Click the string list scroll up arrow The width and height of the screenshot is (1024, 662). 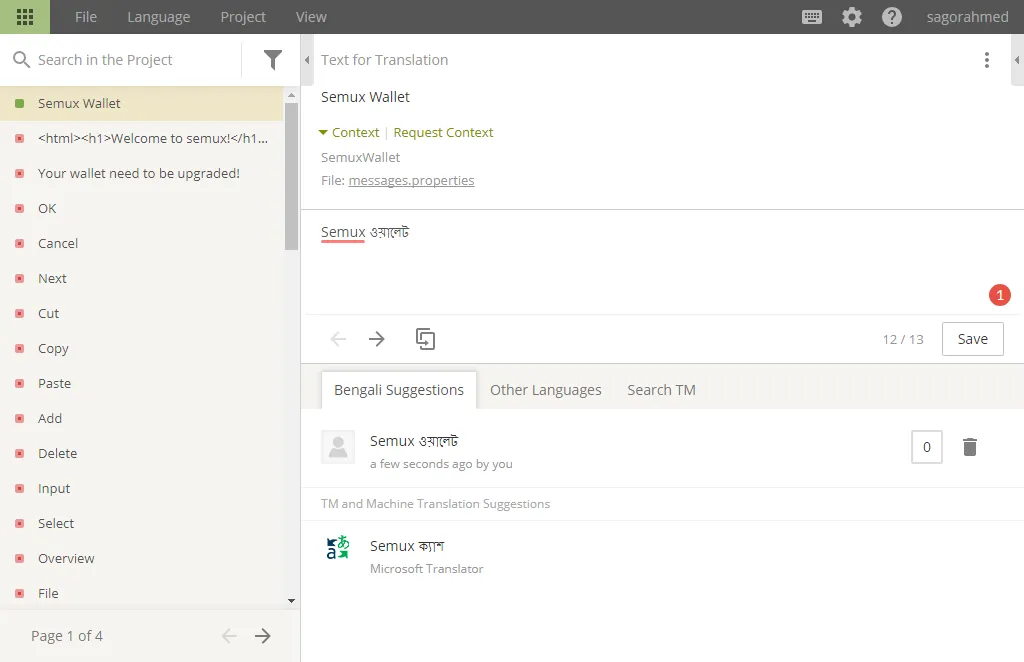(x=291, y=95)
